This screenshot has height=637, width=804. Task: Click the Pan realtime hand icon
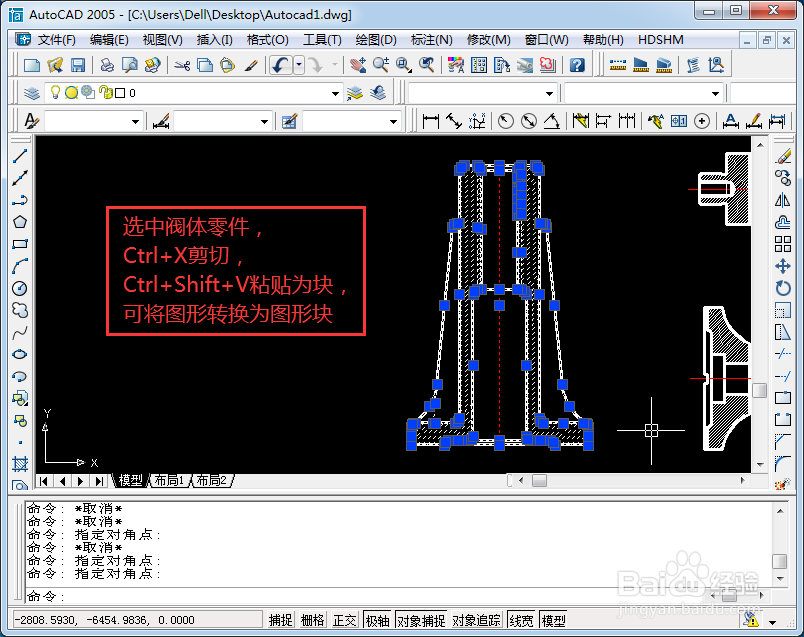[357, 65]
